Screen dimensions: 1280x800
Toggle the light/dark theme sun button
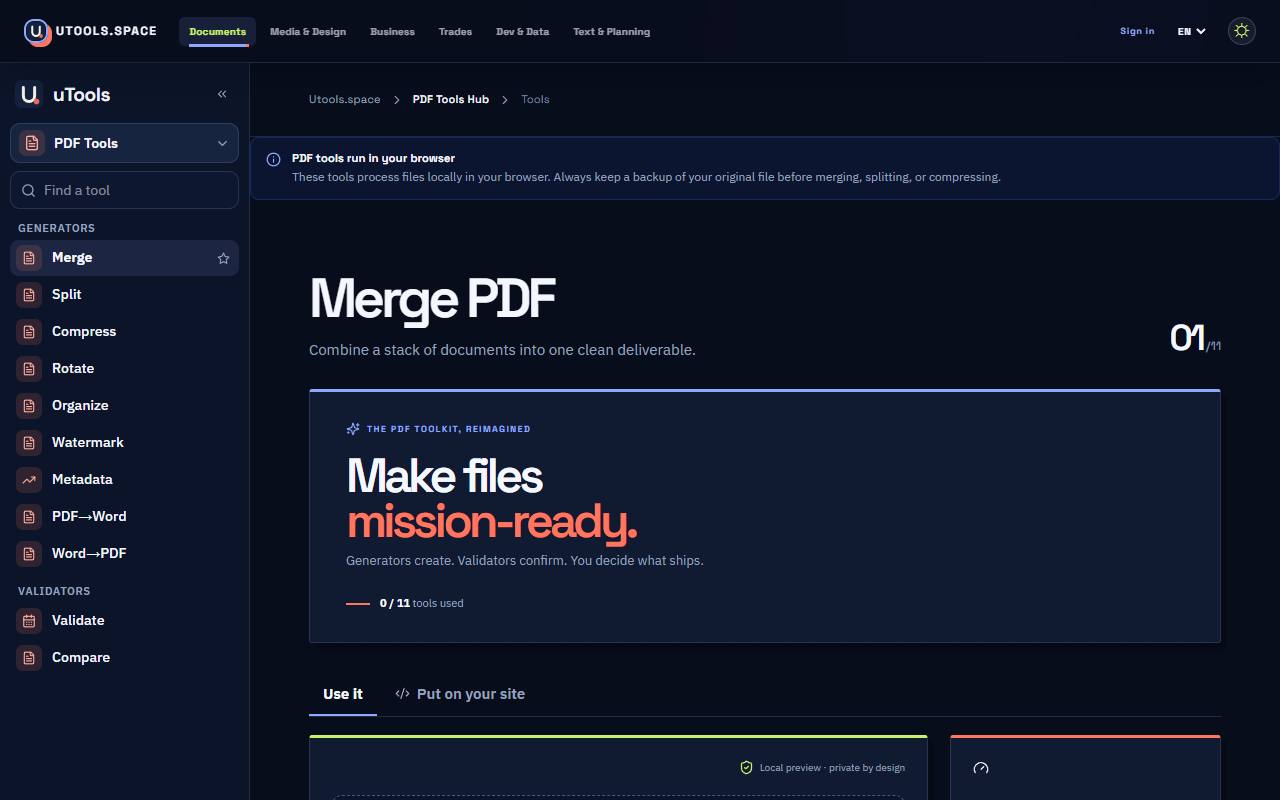click(1242, 31)
